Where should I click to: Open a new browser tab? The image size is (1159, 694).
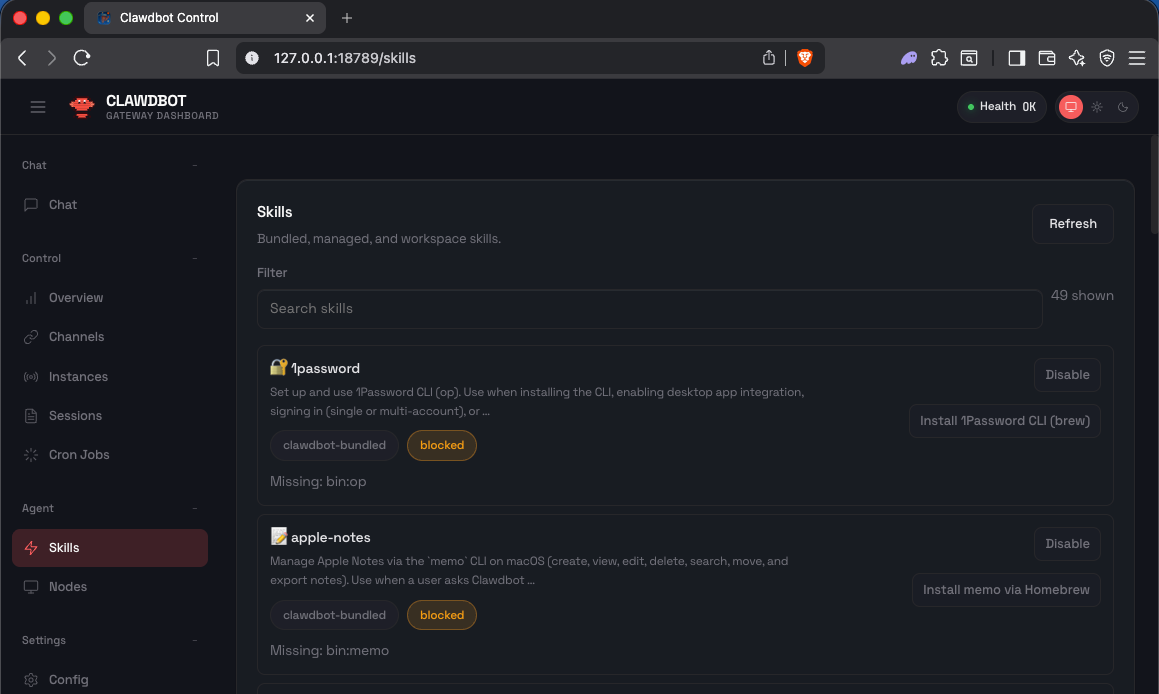coord(347,18)
